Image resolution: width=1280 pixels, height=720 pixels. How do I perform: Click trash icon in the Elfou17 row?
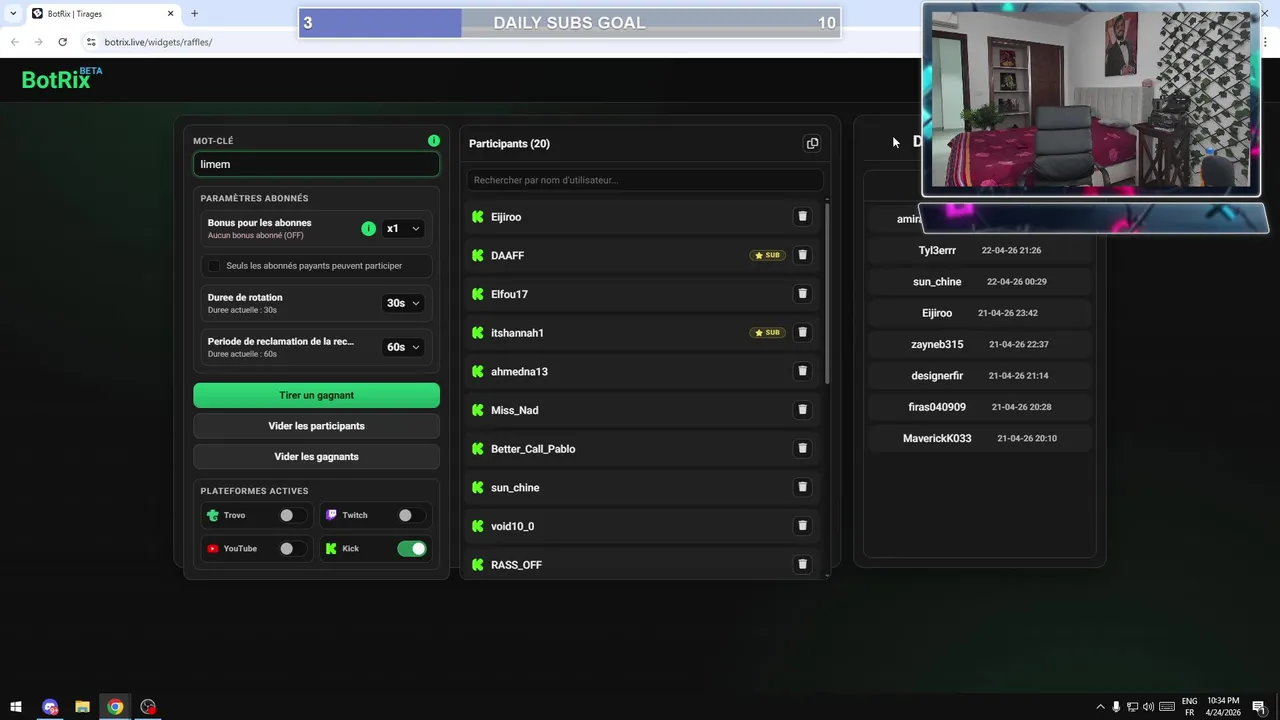tap(802, 293)
